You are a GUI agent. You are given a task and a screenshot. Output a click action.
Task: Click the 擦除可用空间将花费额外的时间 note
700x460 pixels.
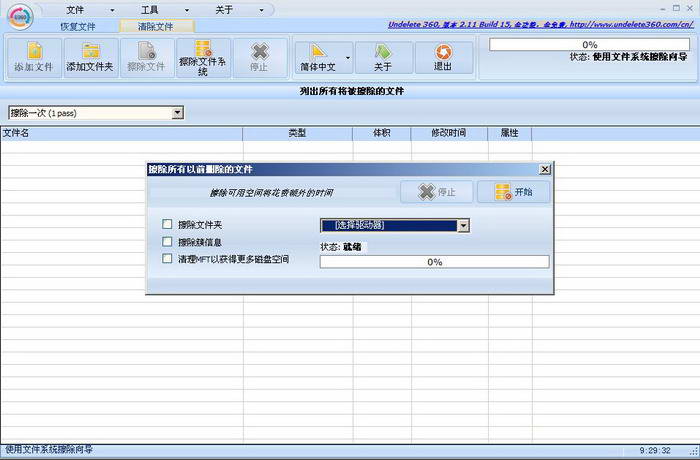coord(271,193)
